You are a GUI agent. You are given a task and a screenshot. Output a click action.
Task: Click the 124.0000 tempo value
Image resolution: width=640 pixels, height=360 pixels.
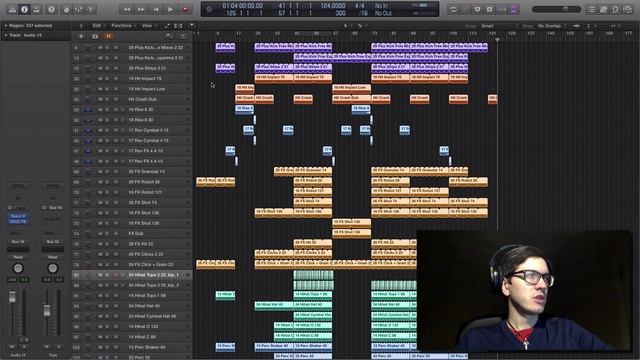point(333,6)
